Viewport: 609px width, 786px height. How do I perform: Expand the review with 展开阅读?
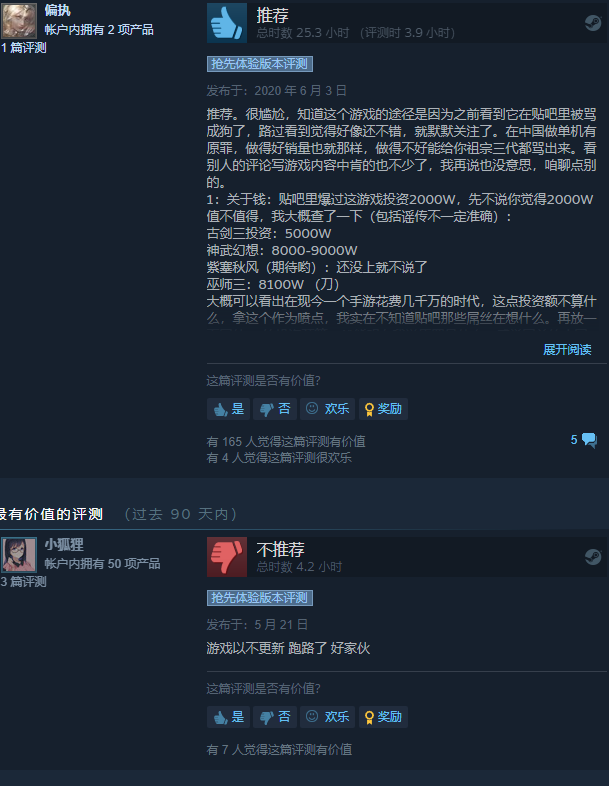pyautogui.click(x=567, y=349)
